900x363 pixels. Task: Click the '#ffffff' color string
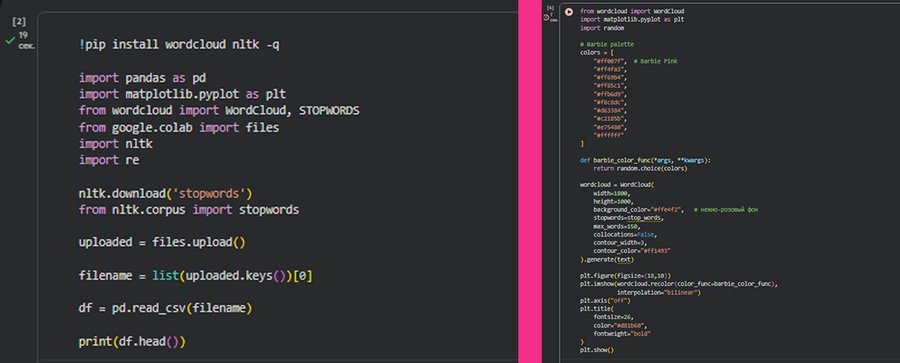609,135
